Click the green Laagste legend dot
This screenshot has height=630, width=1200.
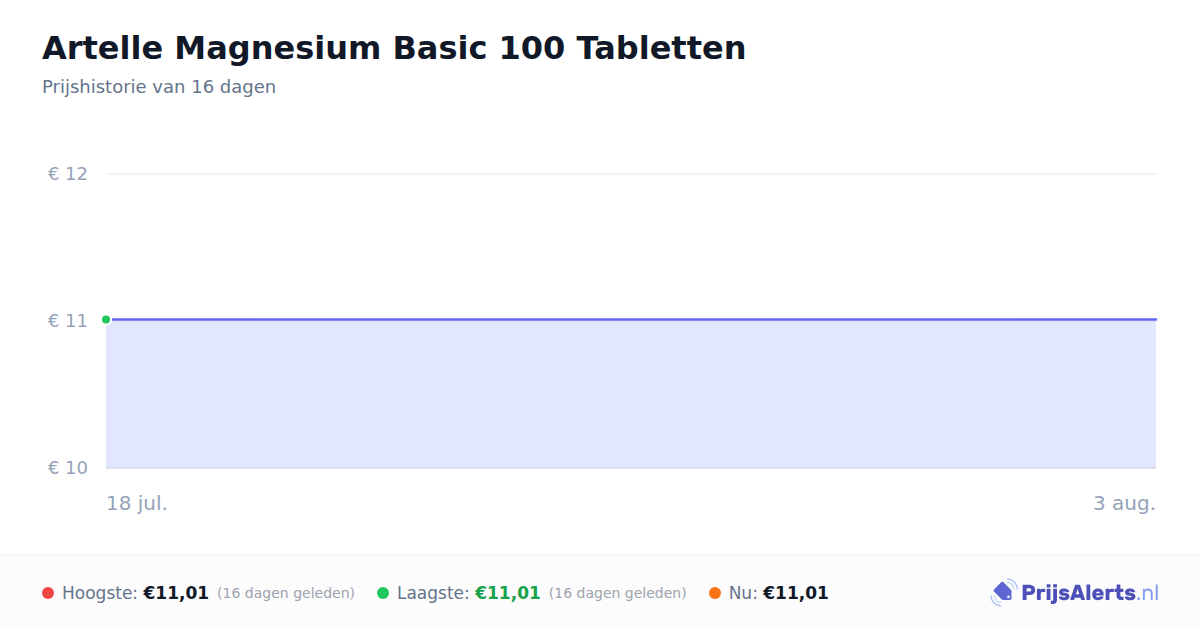(383, 593)
